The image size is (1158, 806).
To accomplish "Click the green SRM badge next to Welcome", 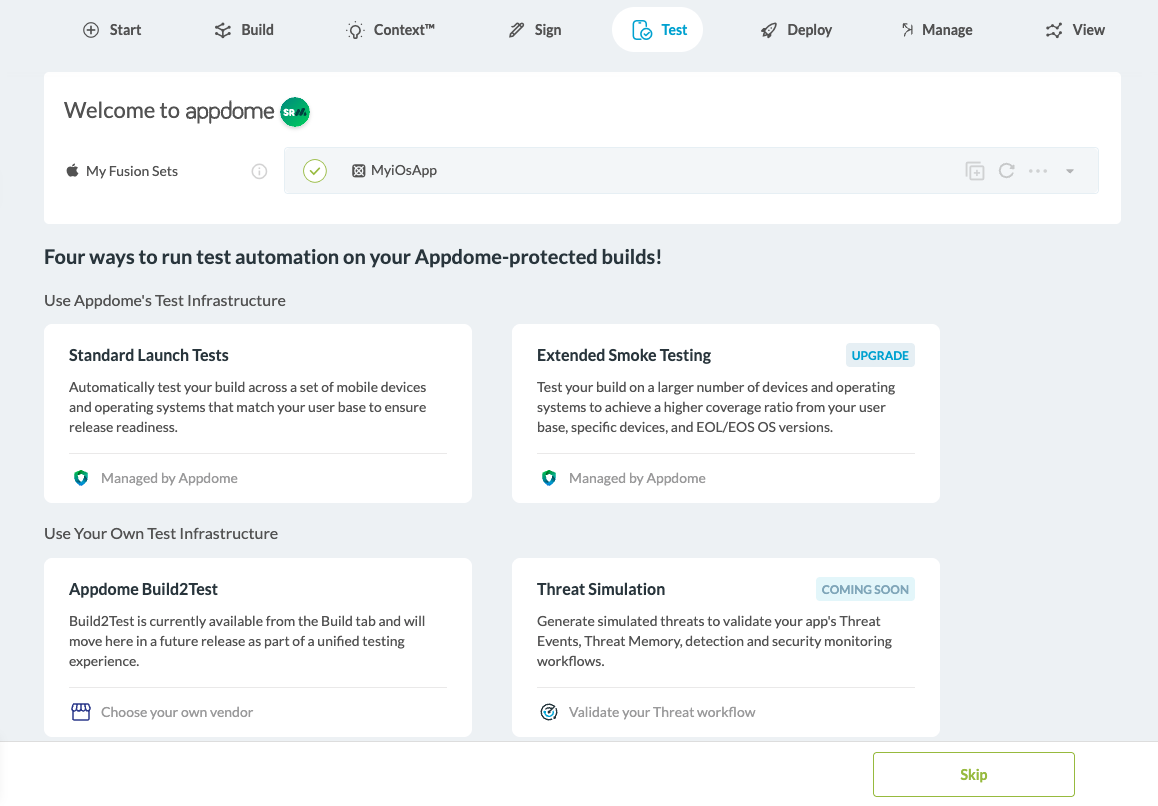I will (x=295, y=112).
